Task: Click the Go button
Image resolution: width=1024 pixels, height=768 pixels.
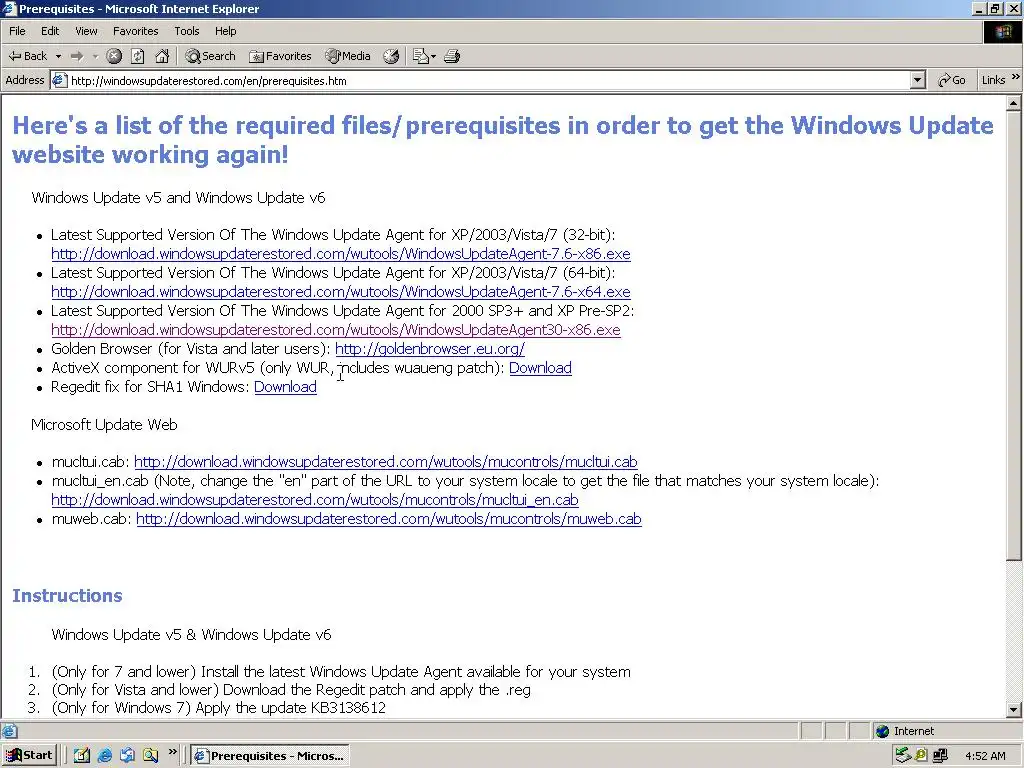Action: (952, 80)
